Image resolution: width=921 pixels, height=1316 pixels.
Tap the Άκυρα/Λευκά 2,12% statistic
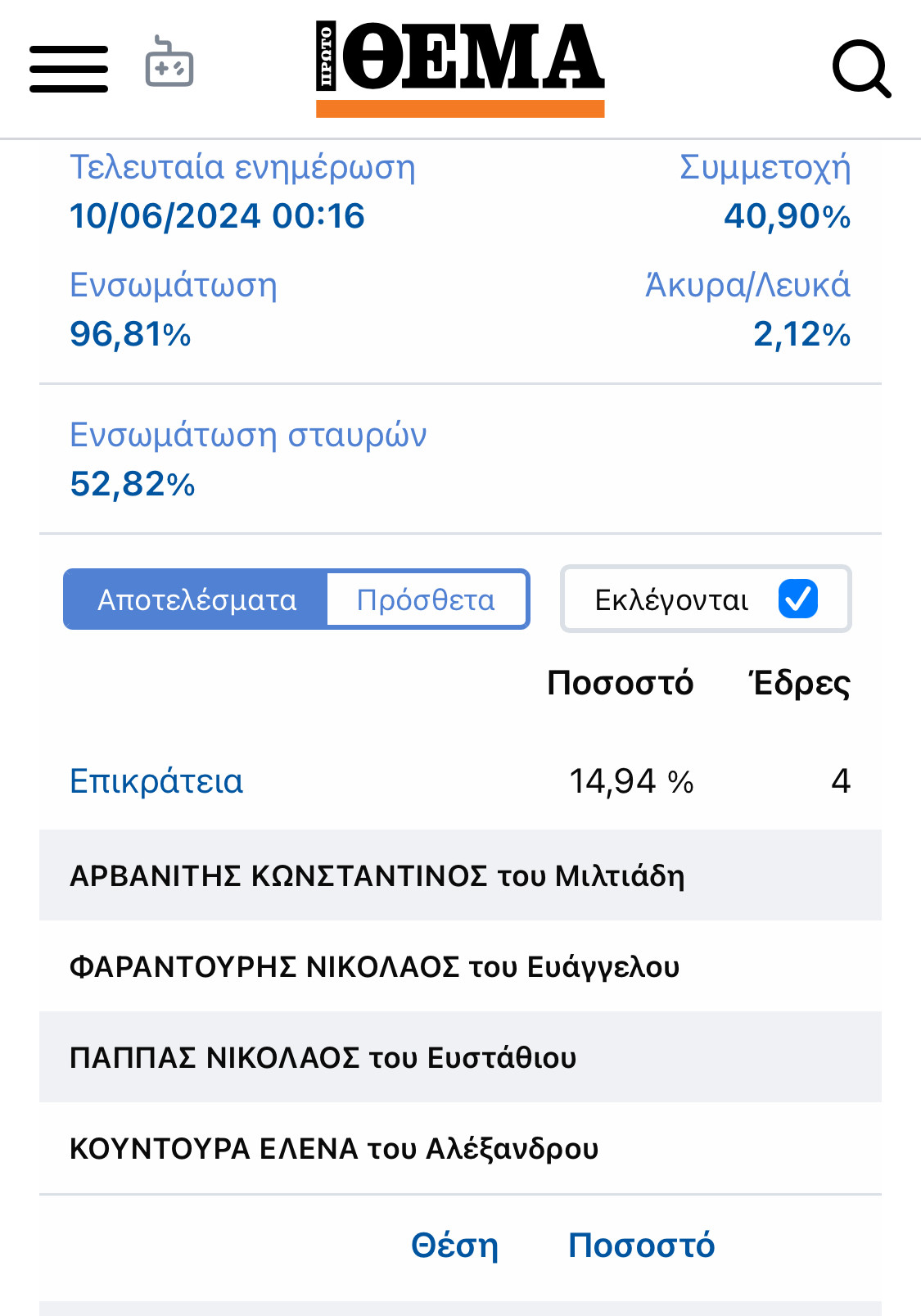tap(748, 310)
